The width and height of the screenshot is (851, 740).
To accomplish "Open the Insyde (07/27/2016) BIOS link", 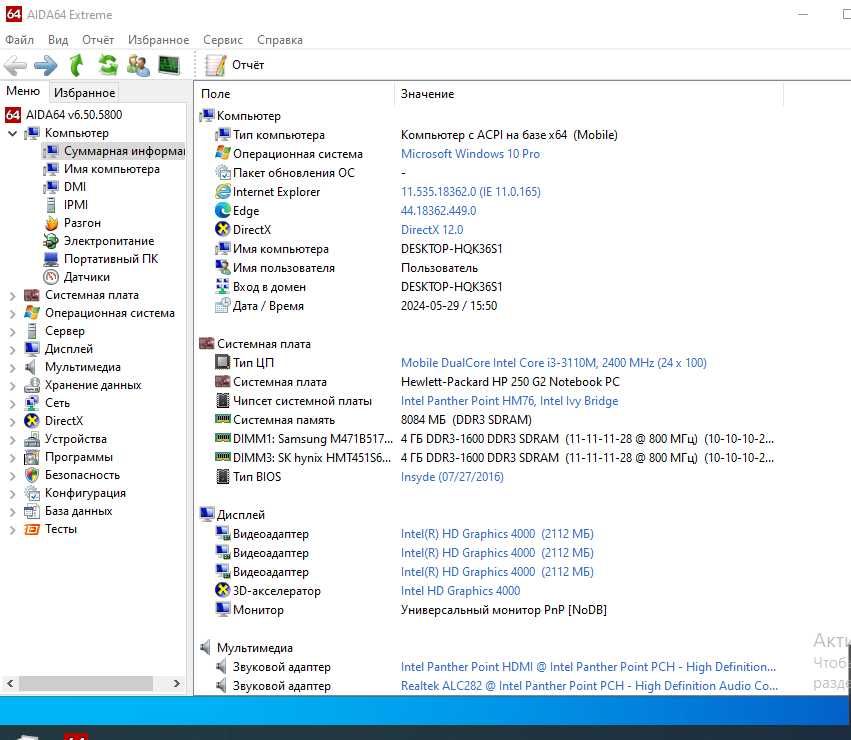I will pyautogui.click(x=452, y=477).
